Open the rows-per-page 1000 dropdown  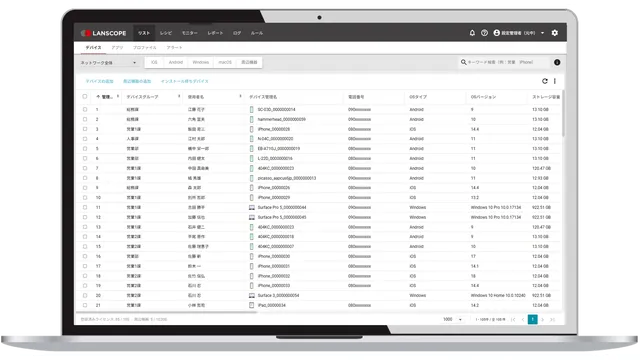(x=453, y=320)
